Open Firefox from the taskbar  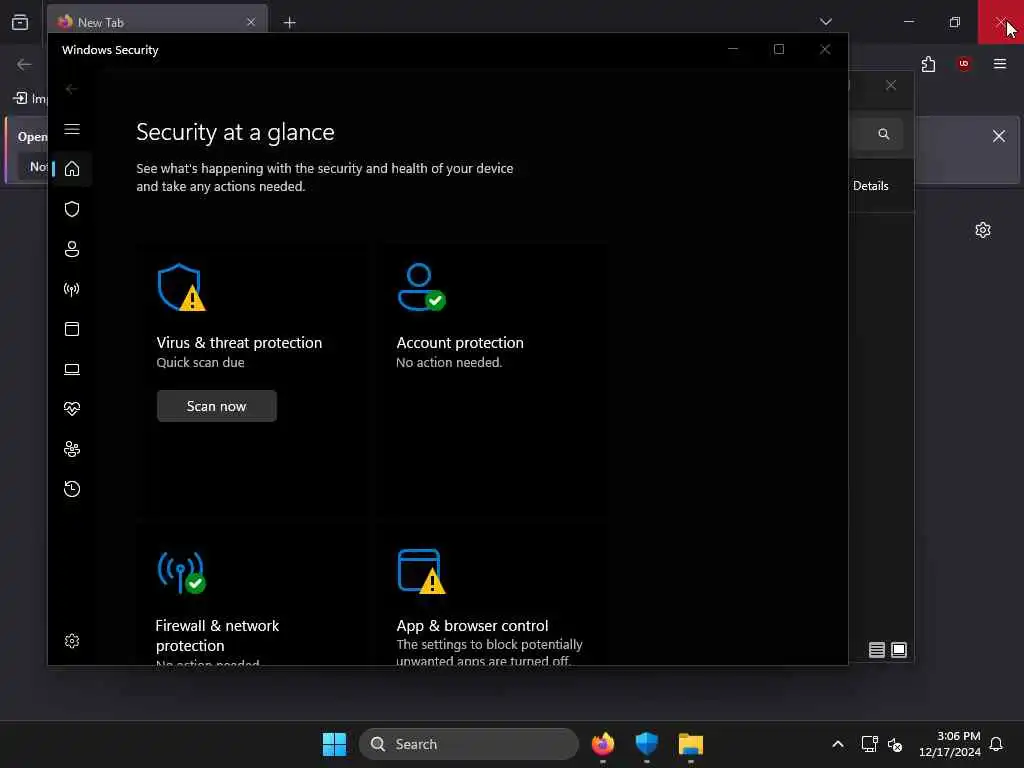(x=603, y=744)
